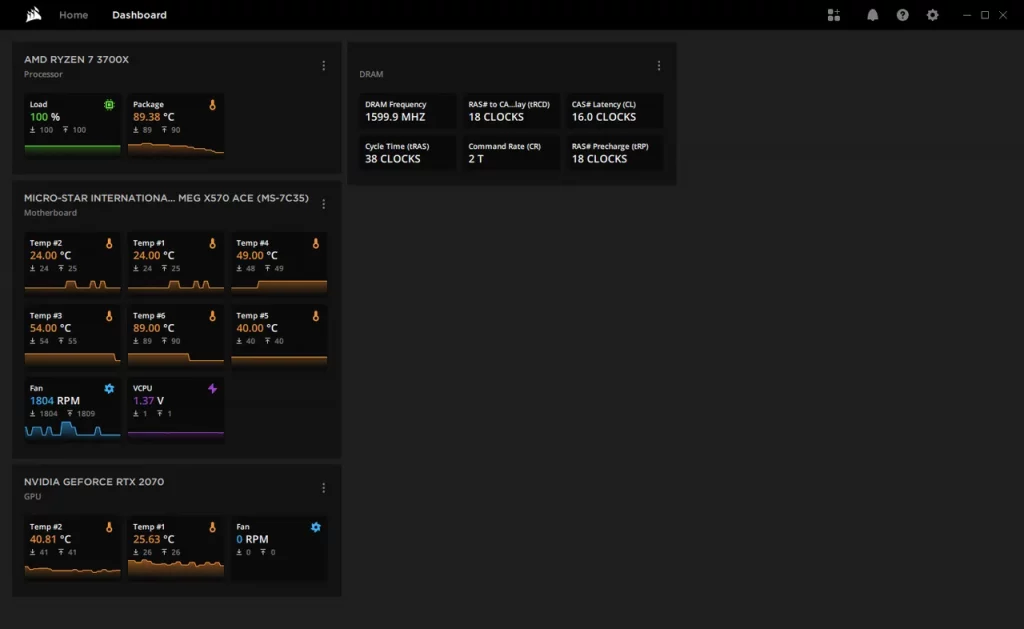Click the Command Rate 2 T value

(476, 159)
